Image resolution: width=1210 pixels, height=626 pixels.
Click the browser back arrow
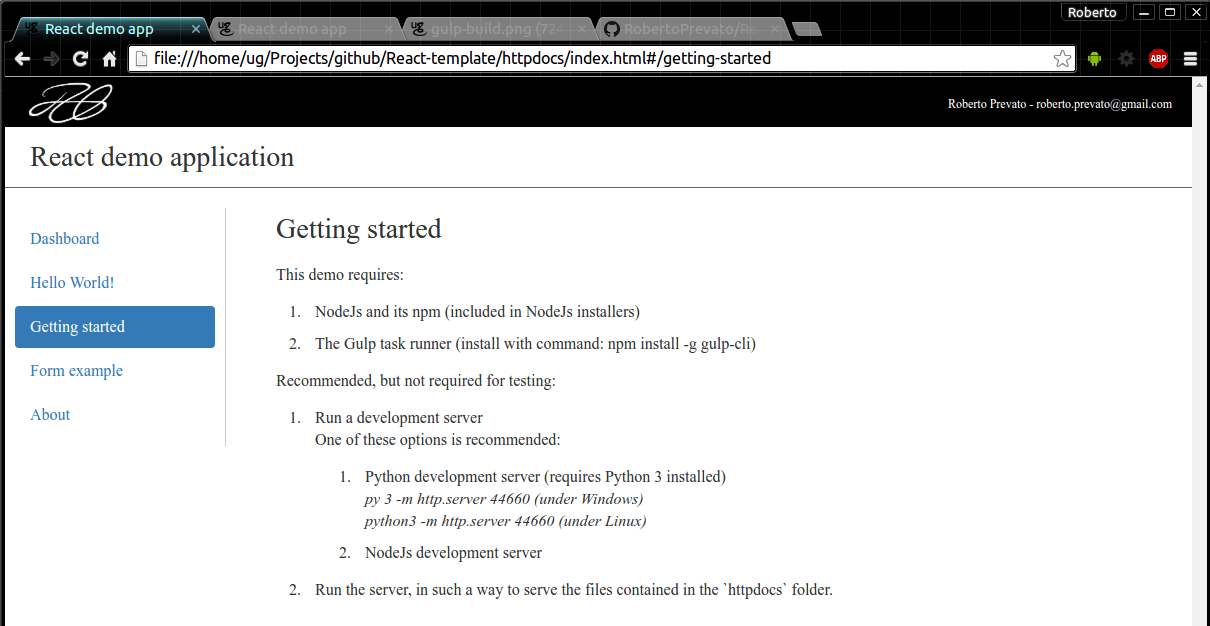[22, 59]
